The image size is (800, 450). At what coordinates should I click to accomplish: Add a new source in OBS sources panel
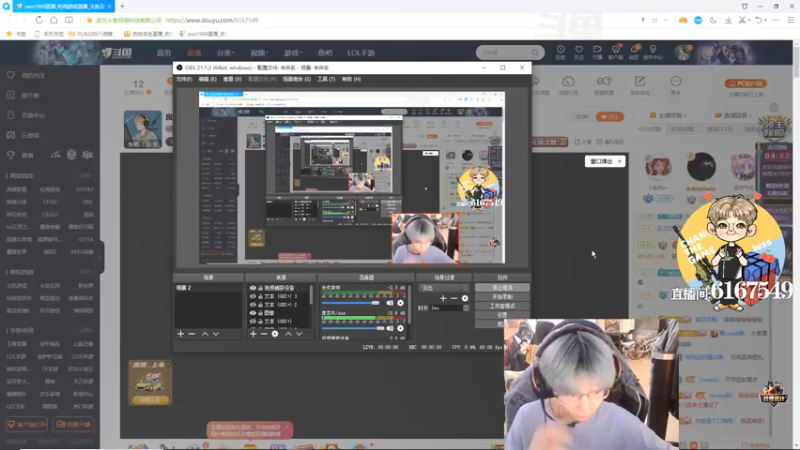click(x=253, y=334)
